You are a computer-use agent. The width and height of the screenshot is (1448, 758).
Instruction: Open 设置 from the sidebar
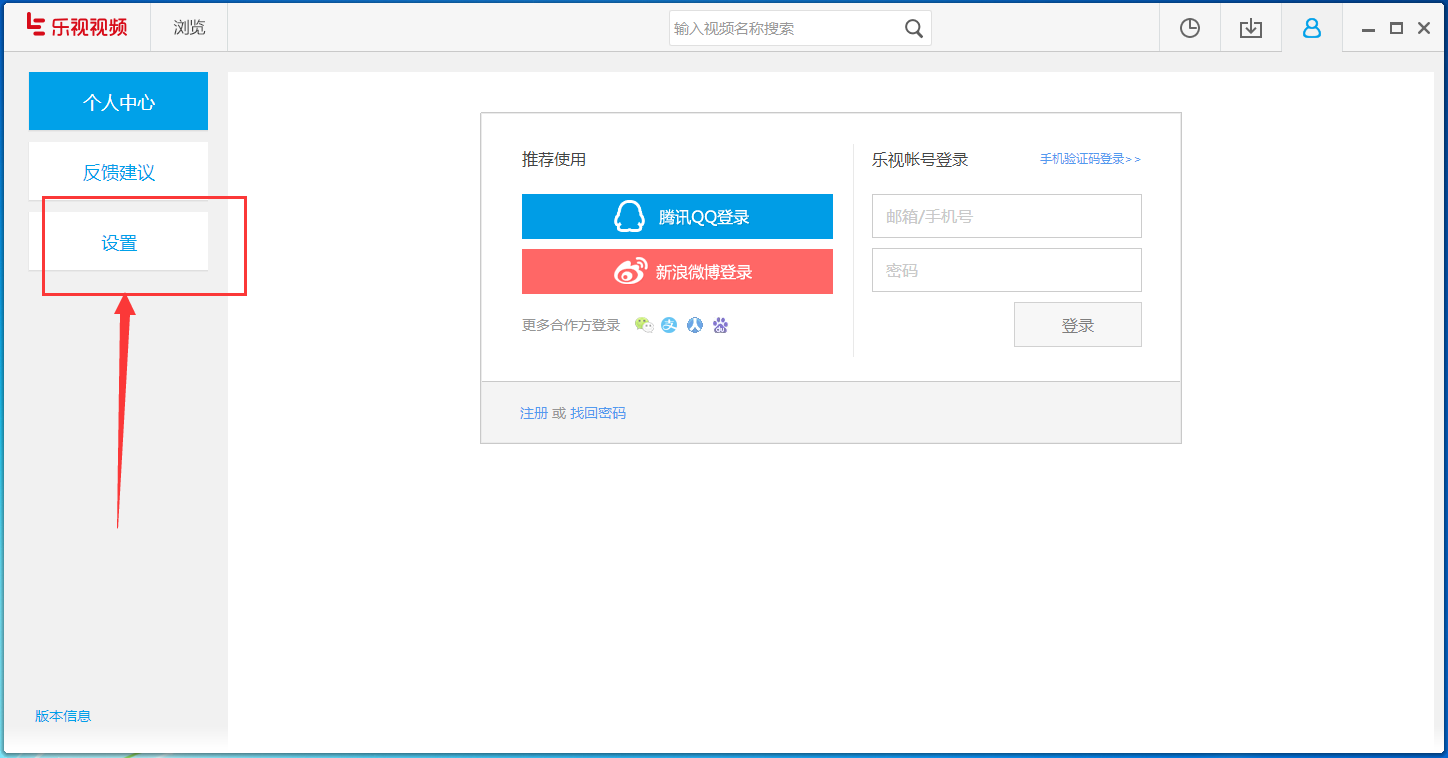tap(119, 242)
